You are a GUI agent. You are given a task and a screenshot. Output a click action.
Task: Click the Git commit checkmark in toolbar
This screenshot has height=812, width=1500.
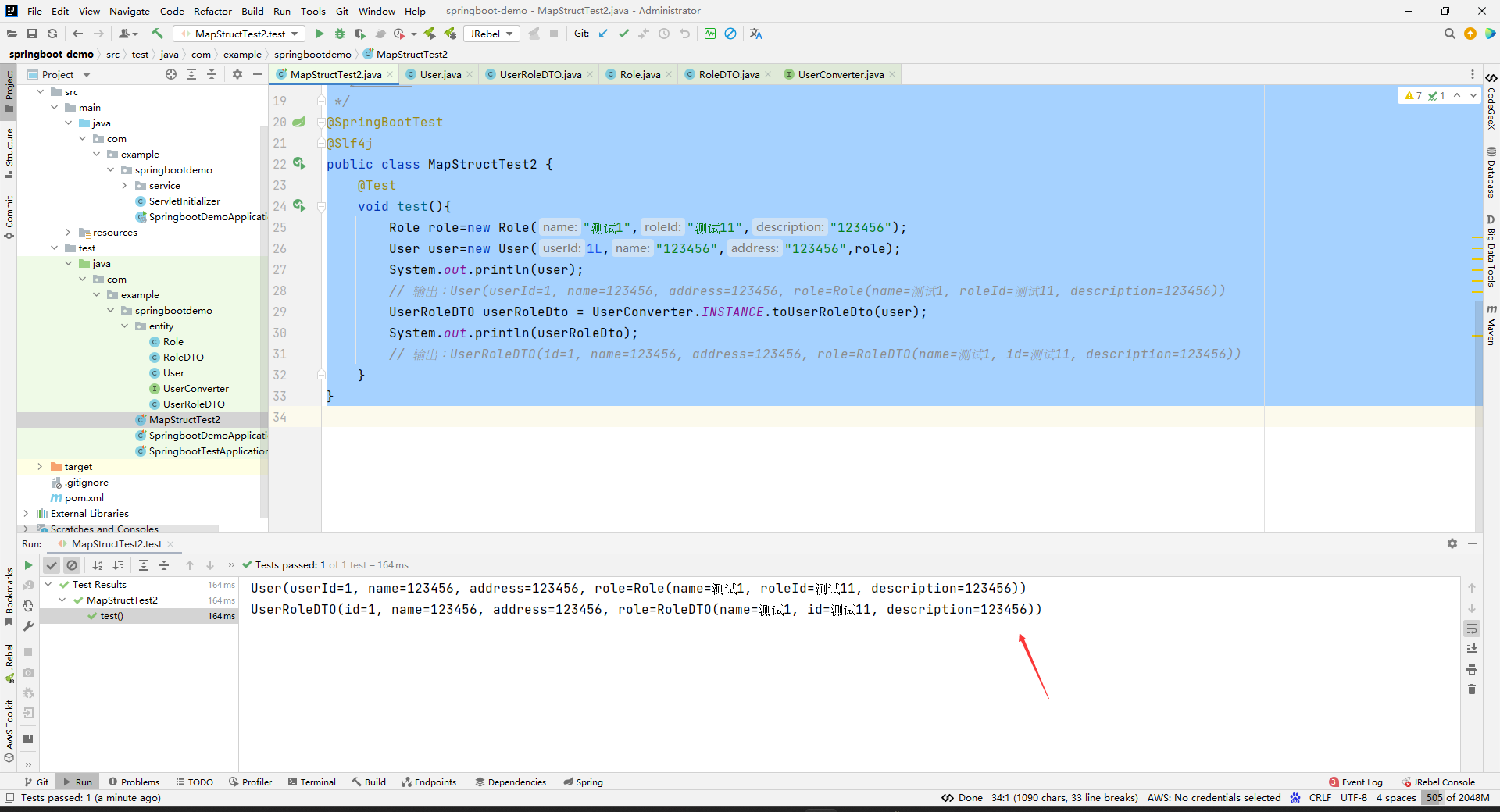point(623,34)
